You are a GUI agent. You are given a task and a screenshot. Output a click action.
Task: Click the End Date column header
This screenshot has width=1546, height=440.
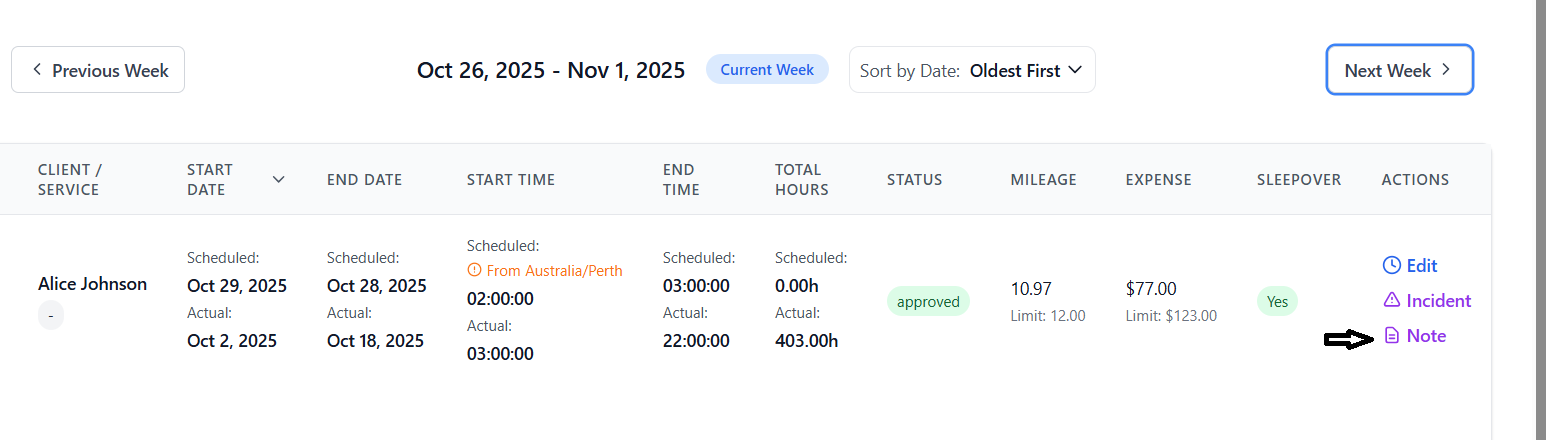(x=364, y=180)
